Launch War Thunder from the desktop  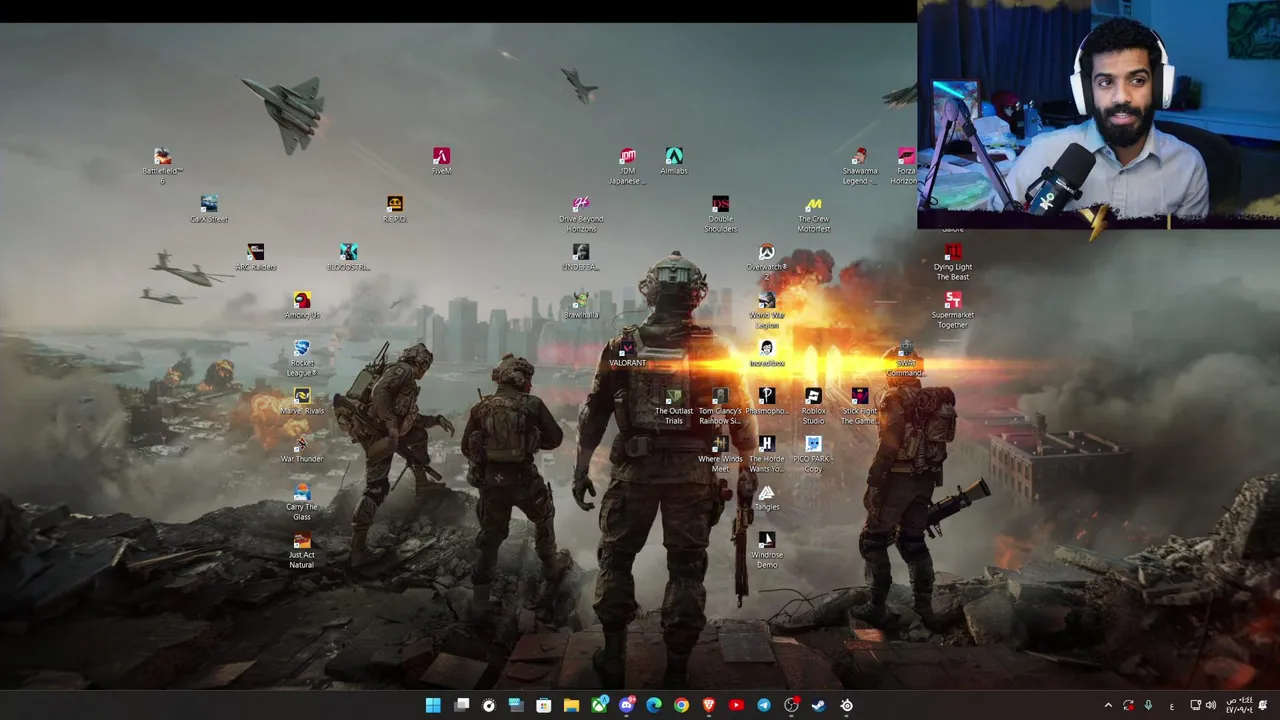pos(302,449)
